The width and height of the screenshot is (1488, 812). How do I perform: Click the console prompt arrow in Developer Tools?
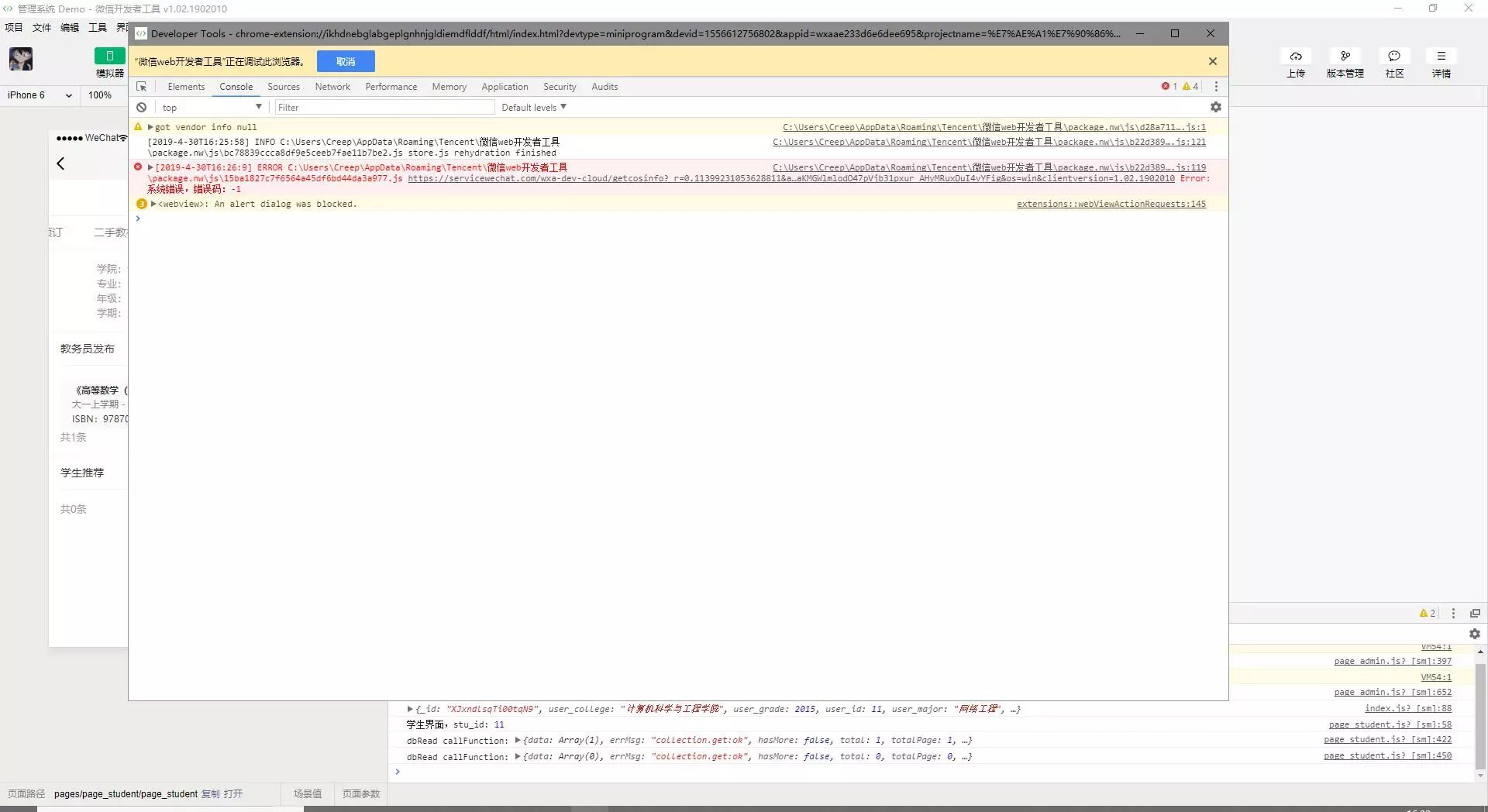[139, 219]
